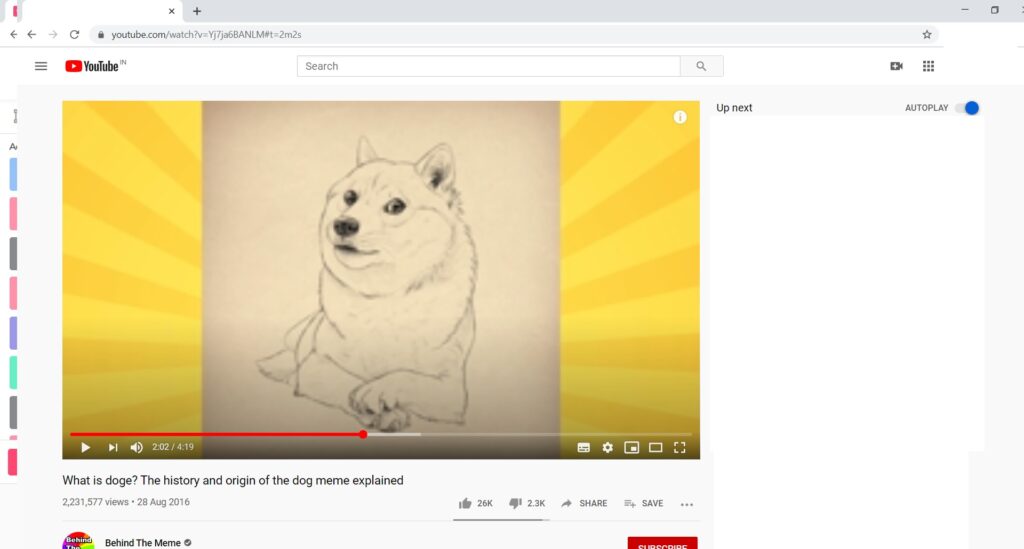
Task: Toggle subtitles/closed captions
Action: [x=584, y=447]
